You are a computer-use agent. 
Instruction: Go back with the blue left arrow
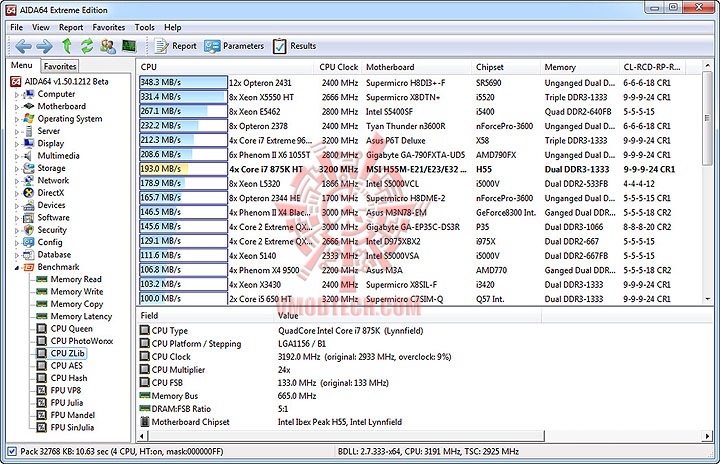pyautogui.click(x=23, y=46)
